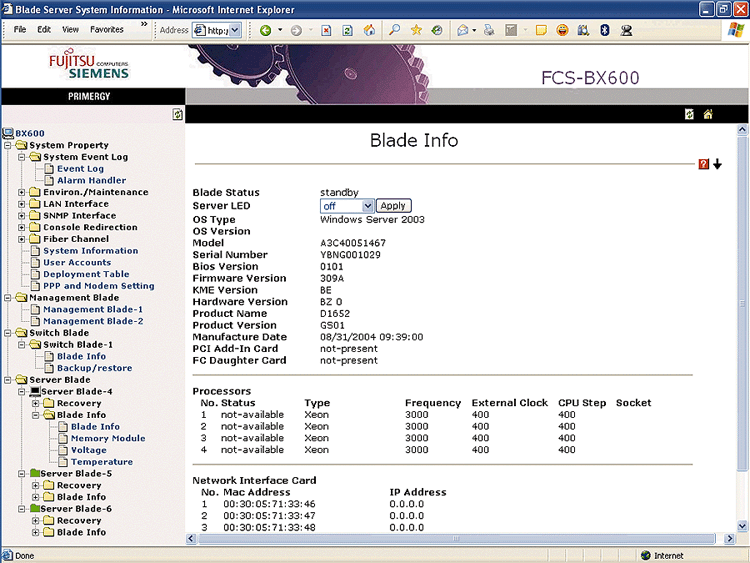The width and height of the screenshot is (750, 563).
Task: Click the Print toolbar icon
Action: [x=489, y=31]
